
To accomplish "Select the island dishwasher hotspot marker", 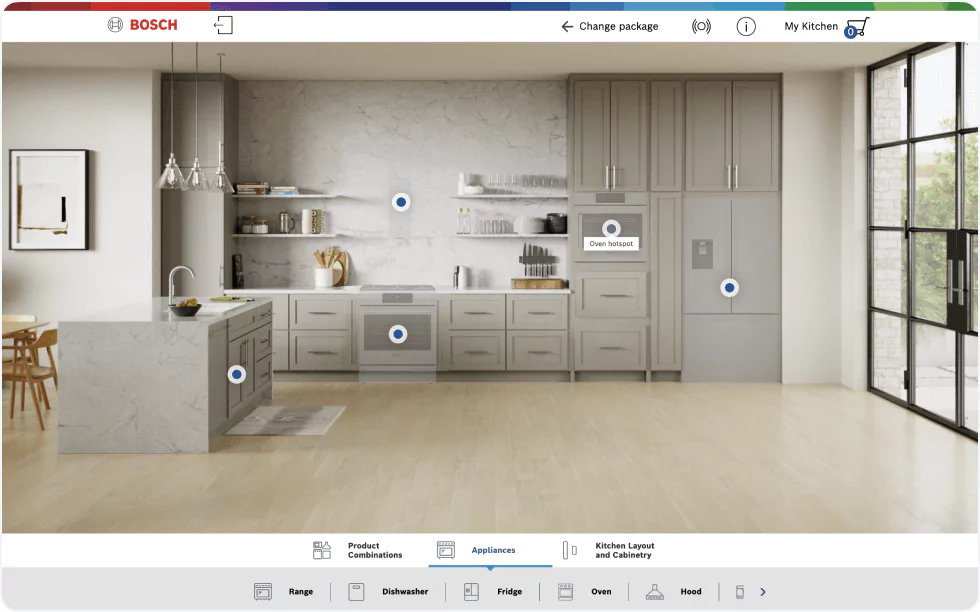I will (236, 374).
